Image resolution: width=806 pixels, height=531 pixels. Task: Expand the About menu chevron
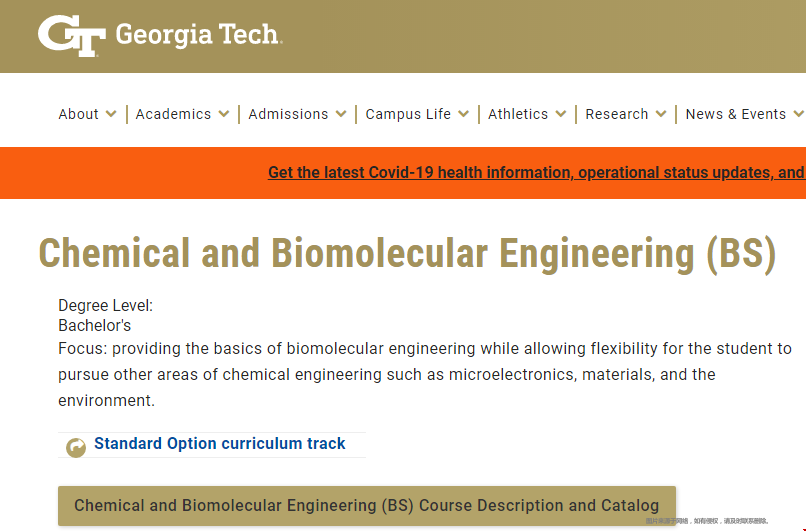(x=111, y=114)
